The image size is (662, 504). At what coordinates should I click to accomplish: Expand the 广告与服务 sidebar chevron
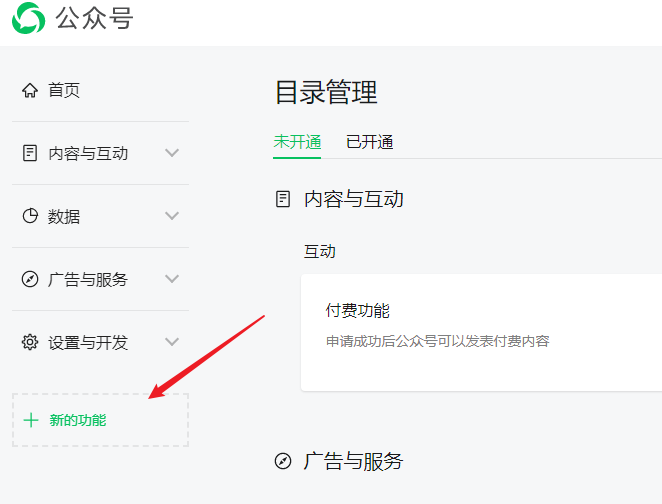click(172, 279)
